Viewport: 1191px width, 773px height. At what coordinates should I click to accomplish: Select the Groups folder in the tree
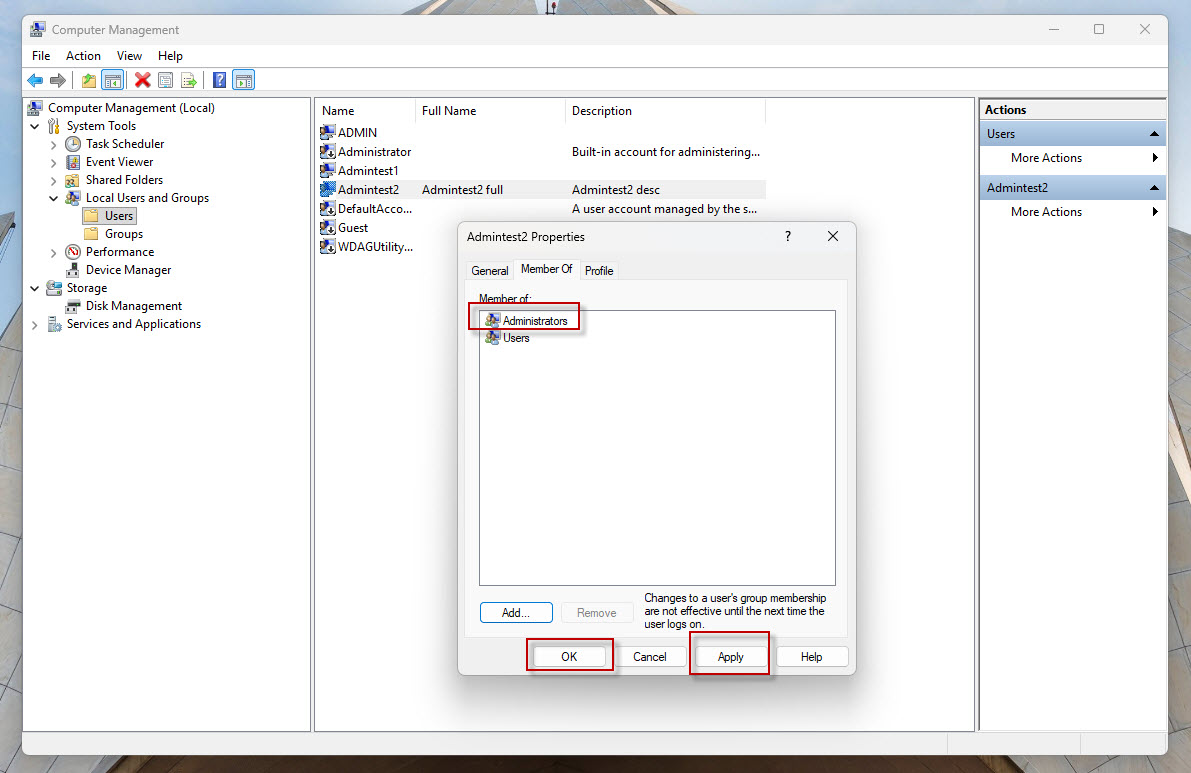[114, 234]
